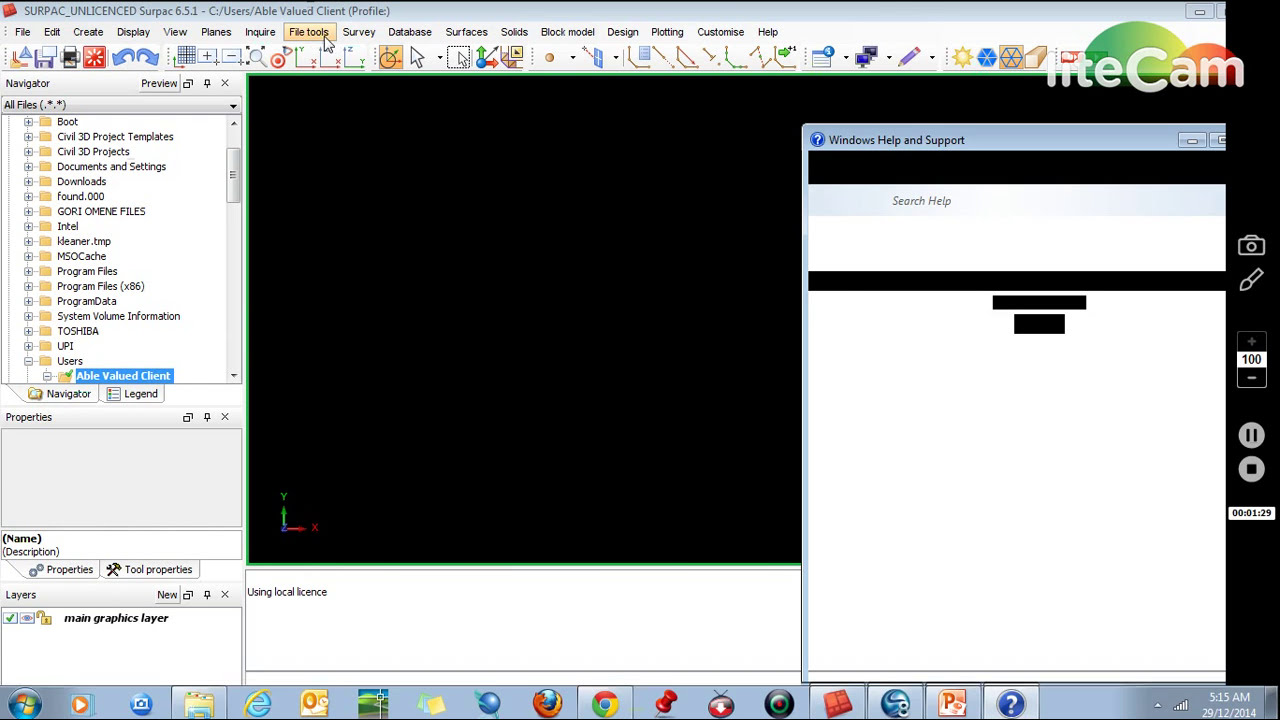Pin the Navigator panel
Image resolution: width=1280 pixels, height=720 pixels.
pyautogui.click(x=207, y=83)
